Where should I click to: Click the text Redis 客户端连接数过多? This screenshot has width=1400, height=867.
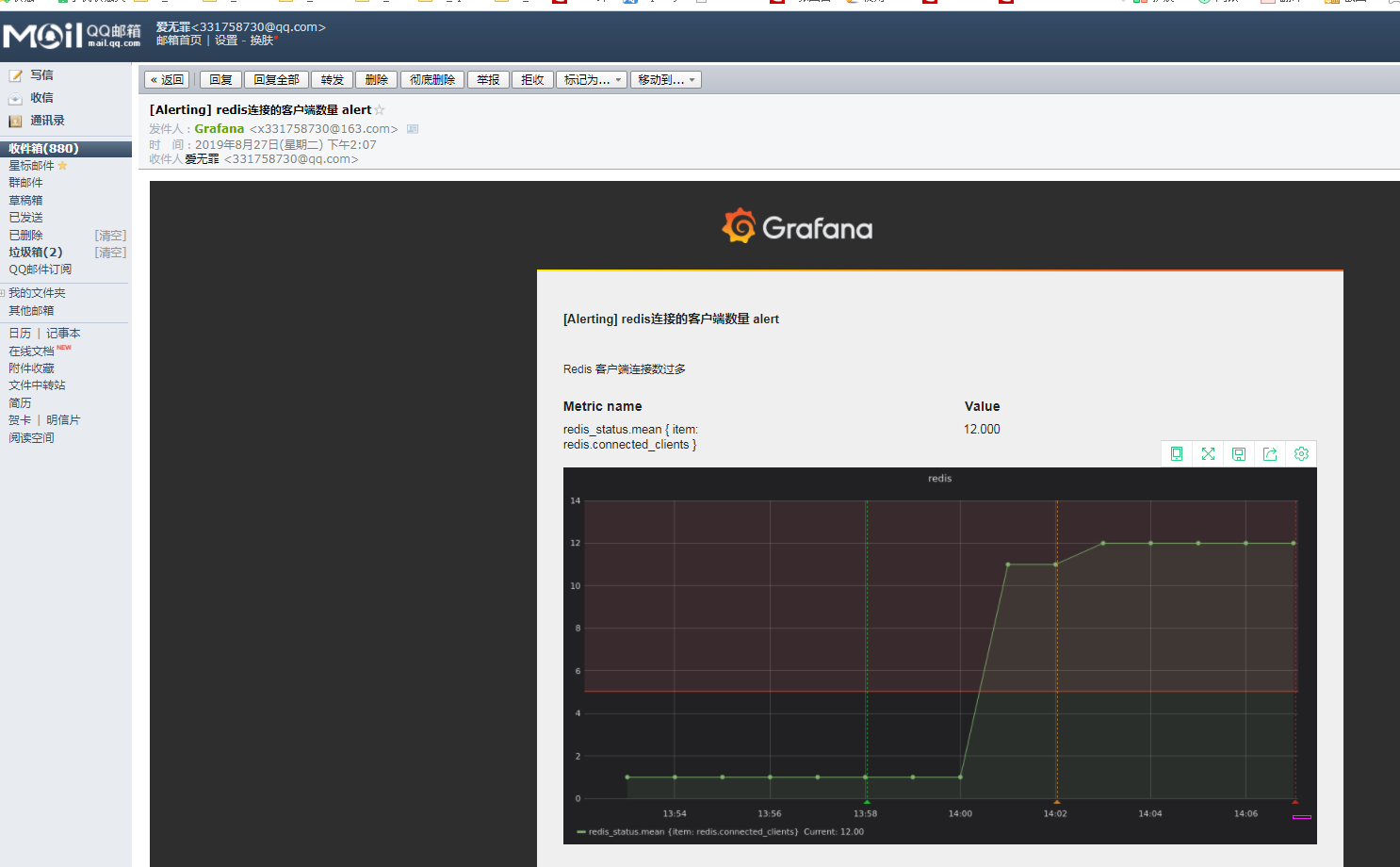point(625,369)
